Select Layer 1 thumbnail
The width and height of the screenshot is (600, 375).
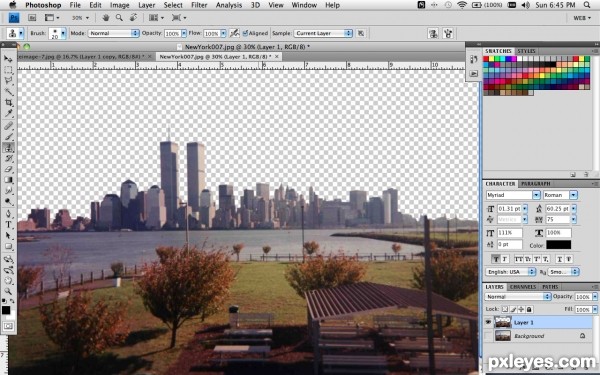[x=502, y=322]
